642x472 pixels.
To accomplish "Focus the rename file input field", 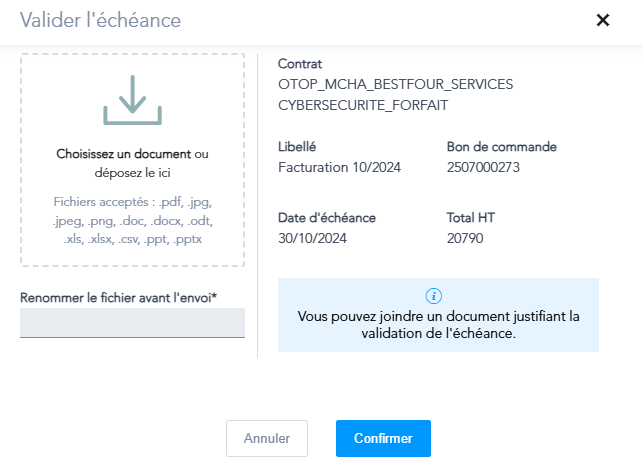I will click(x=132, y=323).
